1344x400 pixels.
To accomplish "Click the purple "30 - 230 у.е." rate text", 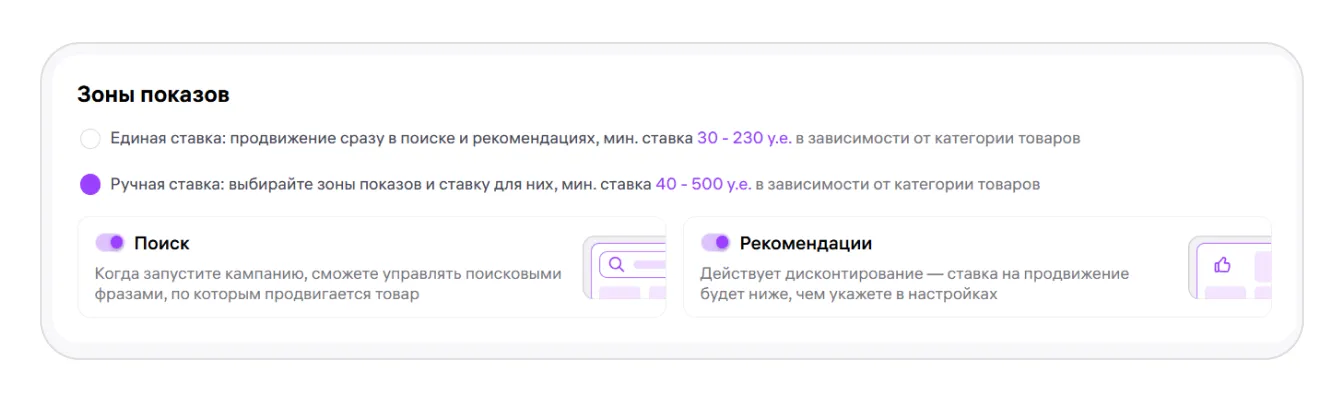I will 744,139.
